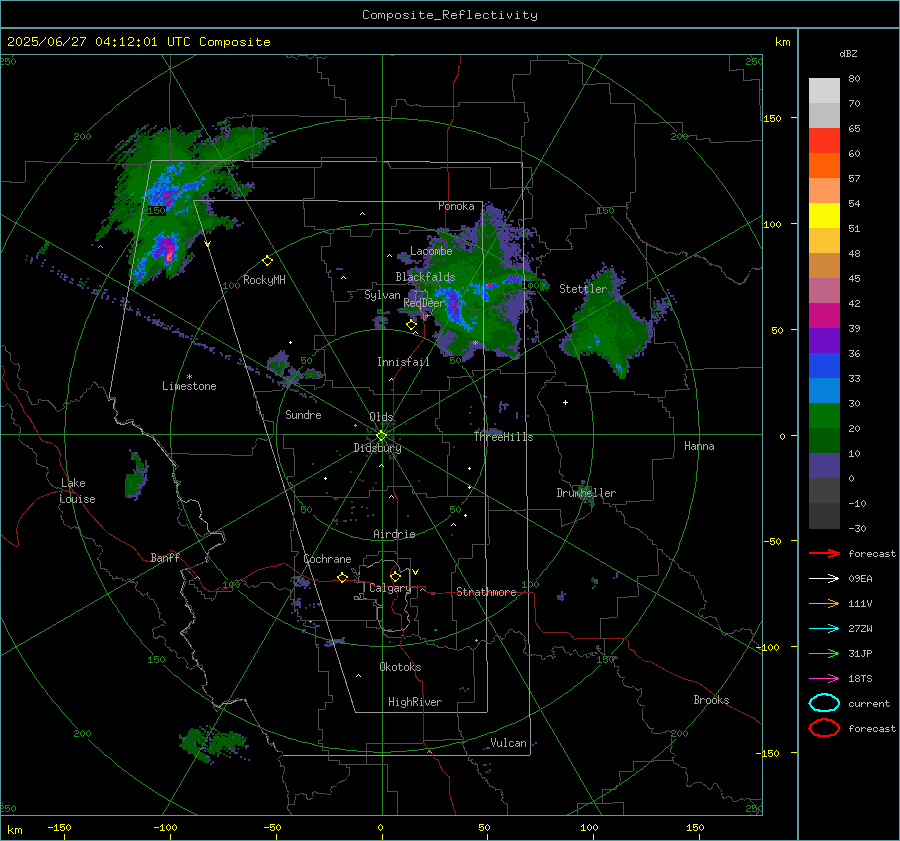Select the magenta 42 dBZ color swatch
900x841 pixels.
pyautogui.click(x=824, y=315)
